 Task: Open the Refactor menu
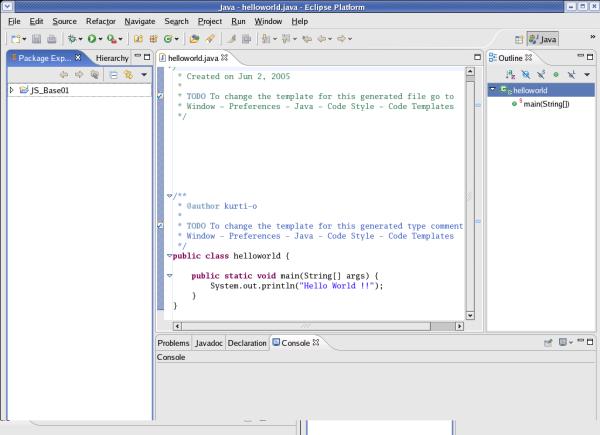[x=100, y=20]
